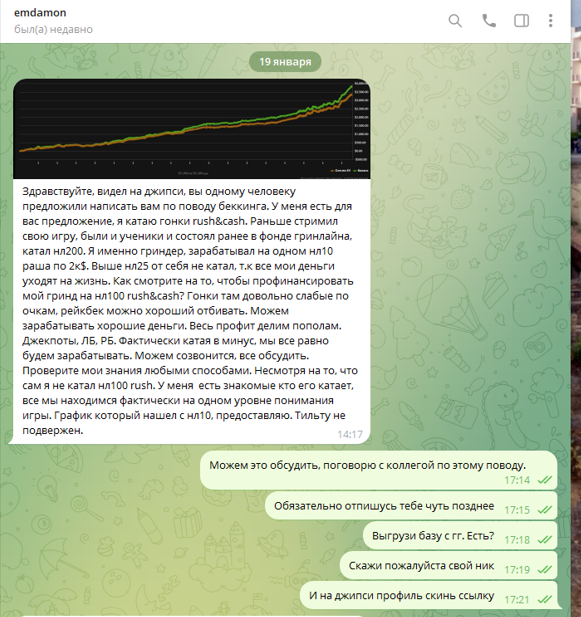Screen dimensions: 581x617
Task: Select message 'Скажи пожалуйста свой ник'
Action: tap(448, 565)
